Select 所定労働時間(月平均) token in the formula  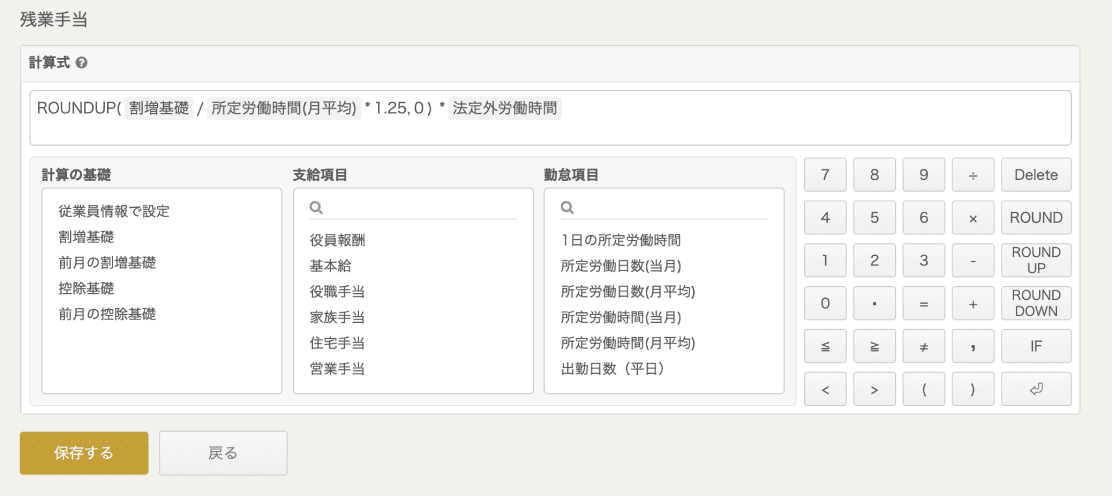point(284,109)
